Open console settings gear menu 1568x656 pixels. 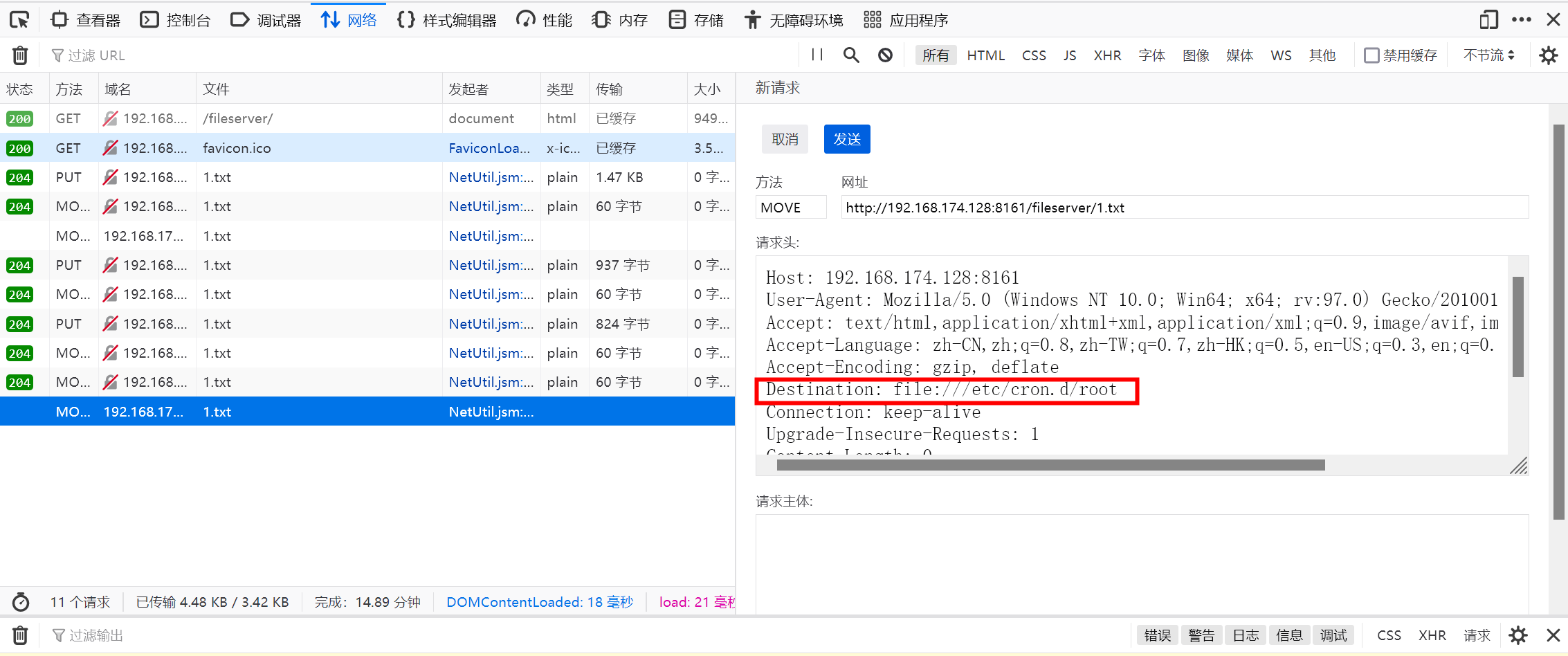tap(1518, 635)
